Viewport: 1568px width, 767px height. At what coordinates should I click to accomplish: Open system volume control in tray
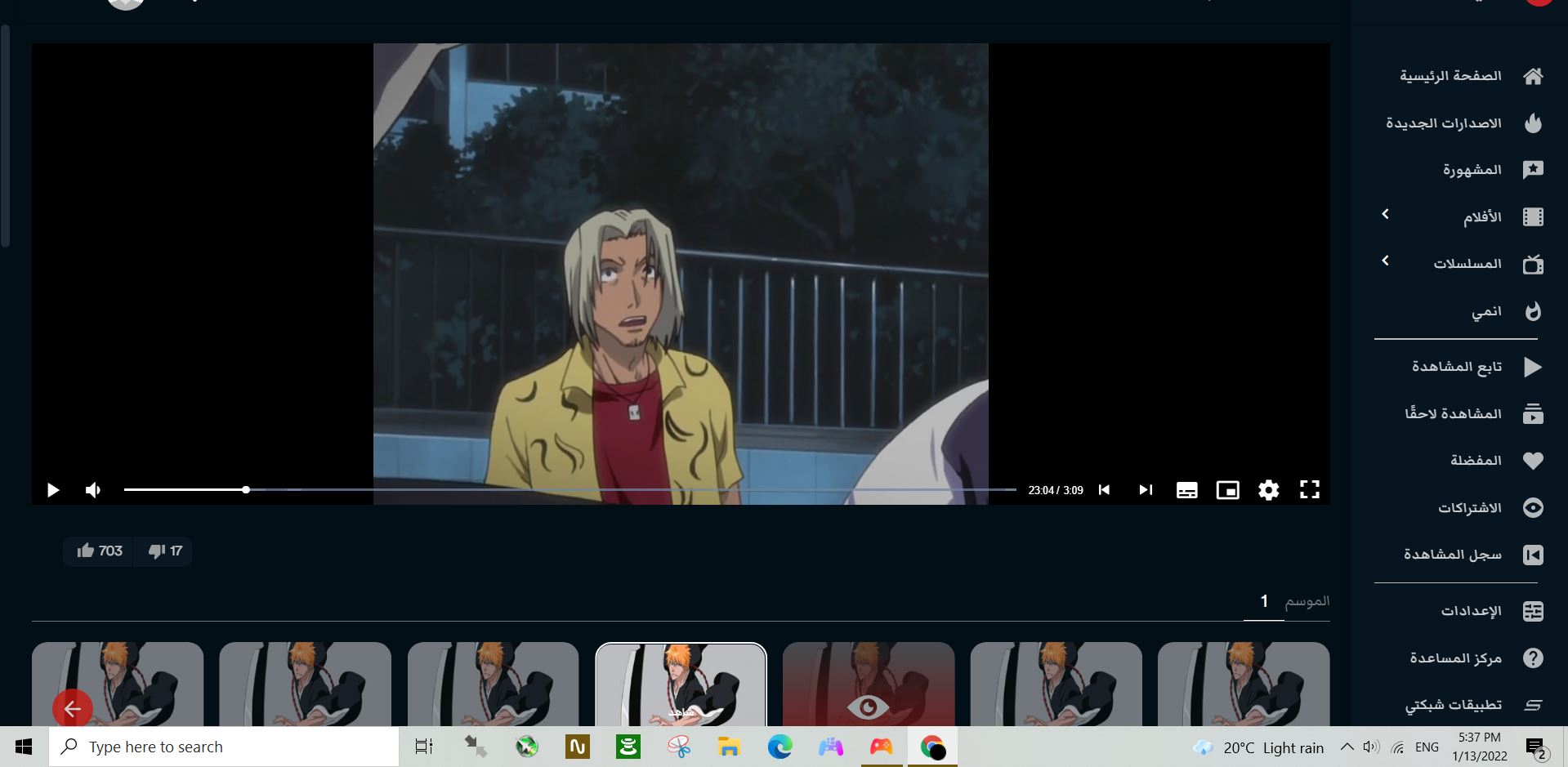pyautogui.click(x=1372, y=747)
